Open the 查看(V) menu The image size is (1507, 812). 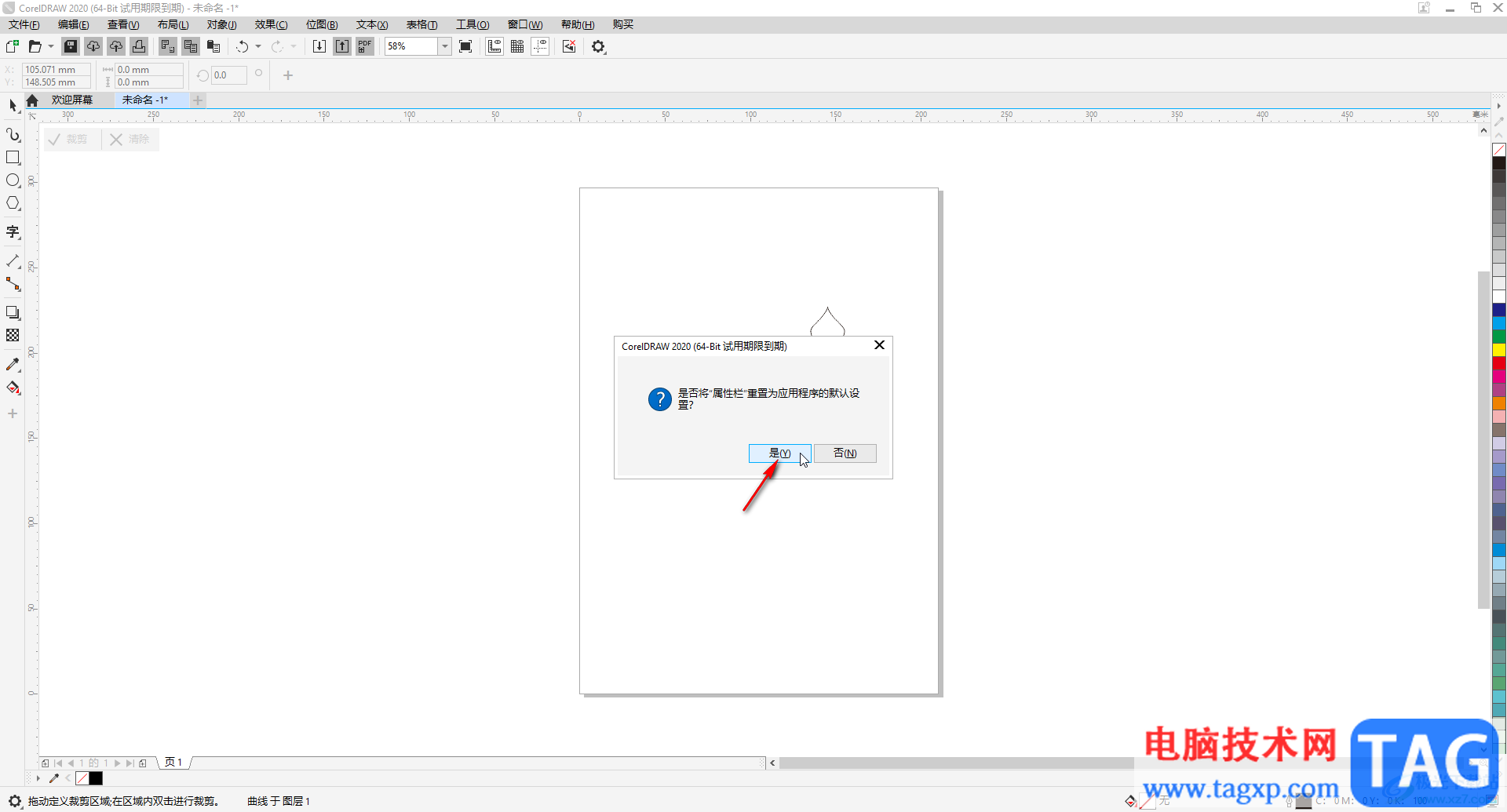coord(123,24)
